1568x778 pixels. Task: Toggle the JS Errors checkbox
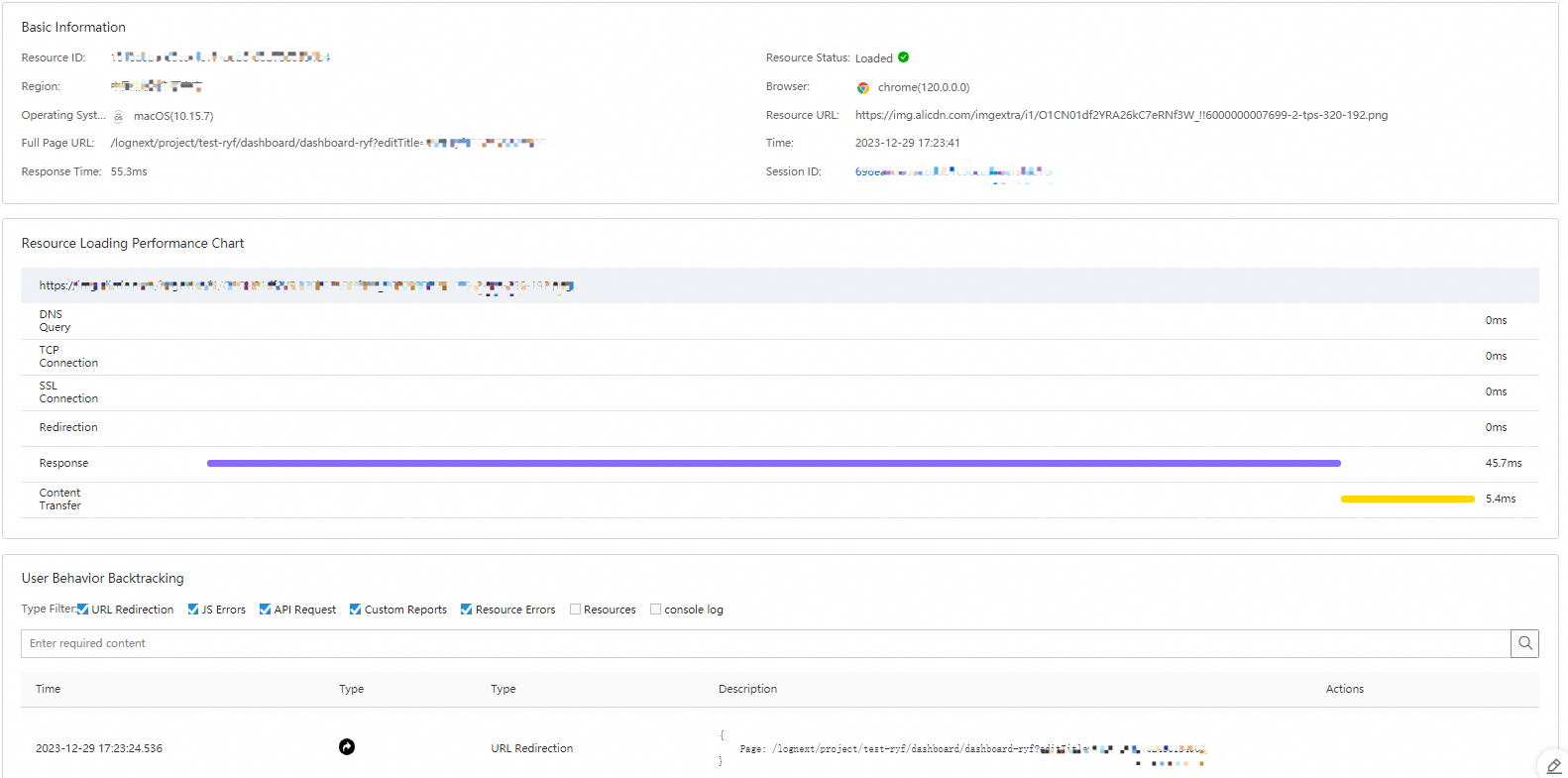click(x=193, y=610)
